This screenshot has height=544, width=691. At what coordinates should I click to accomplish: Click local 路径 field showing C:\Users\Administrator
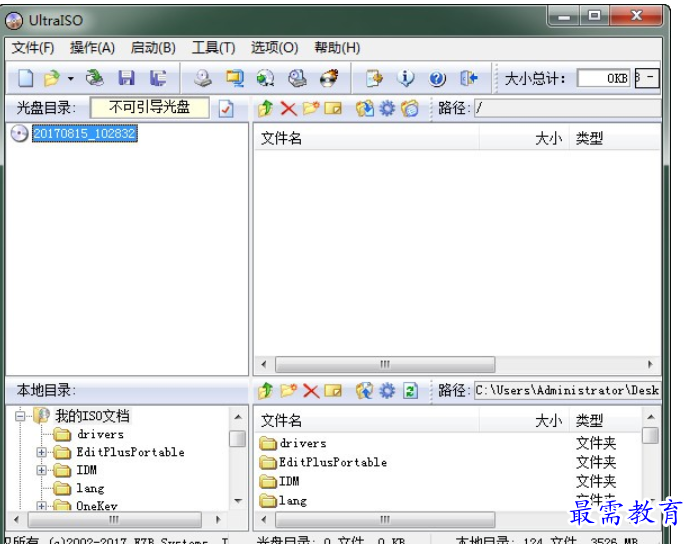point(567,391)
